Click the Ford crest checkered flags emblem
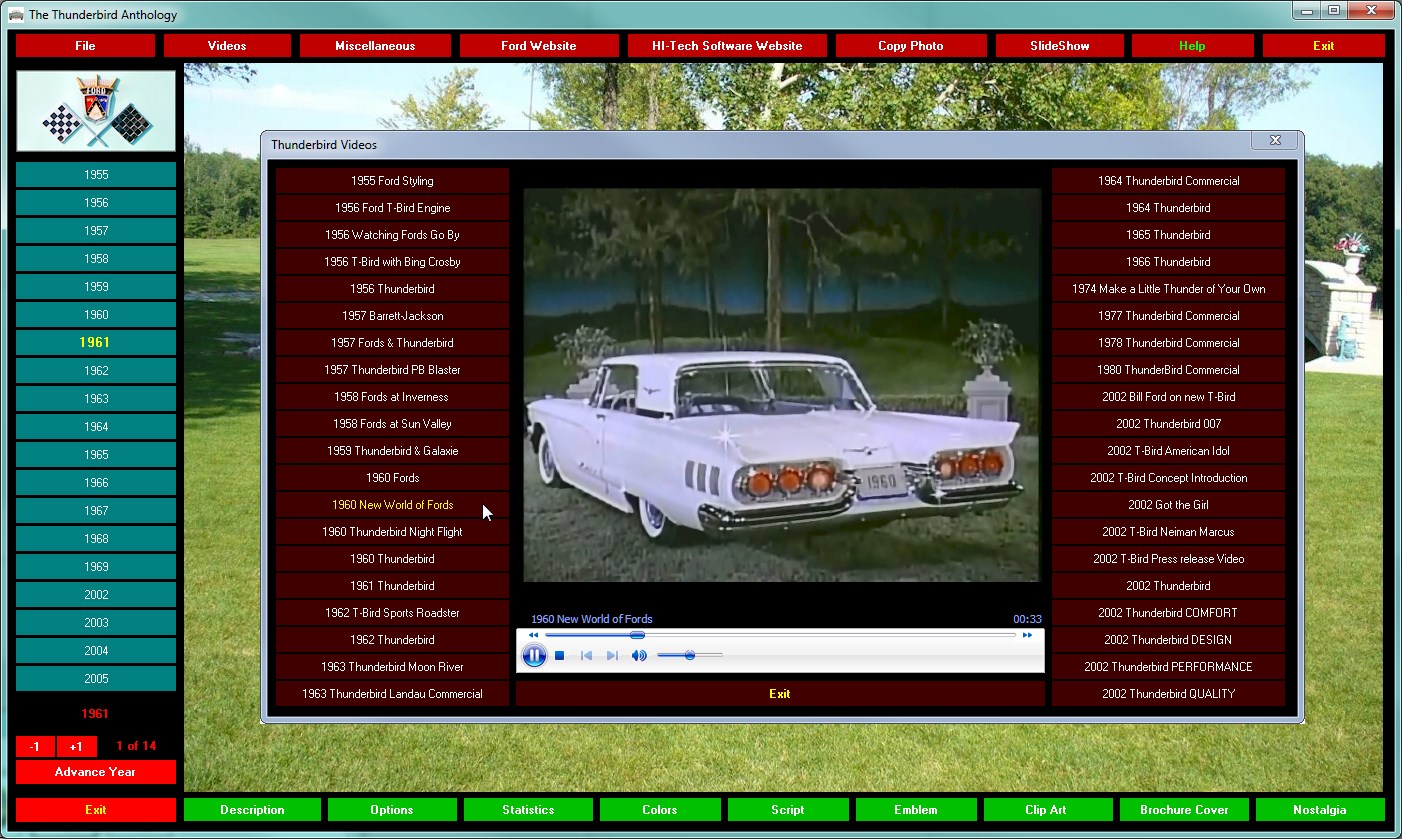This screenshot has height=839, width=1402. [x=96, y=111]
